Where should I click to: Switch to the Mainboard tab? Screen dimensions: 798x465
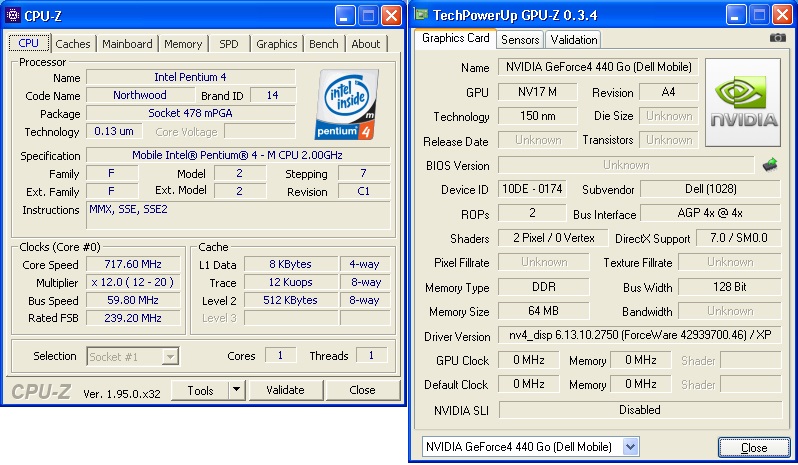(x=127, y=44)
